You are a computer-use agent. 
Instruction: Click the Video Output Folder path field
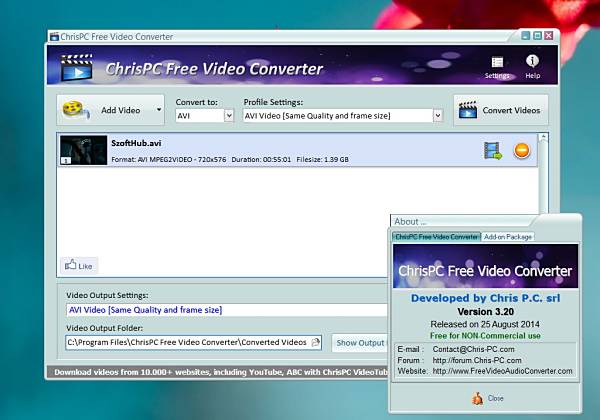tap(193, 342)
